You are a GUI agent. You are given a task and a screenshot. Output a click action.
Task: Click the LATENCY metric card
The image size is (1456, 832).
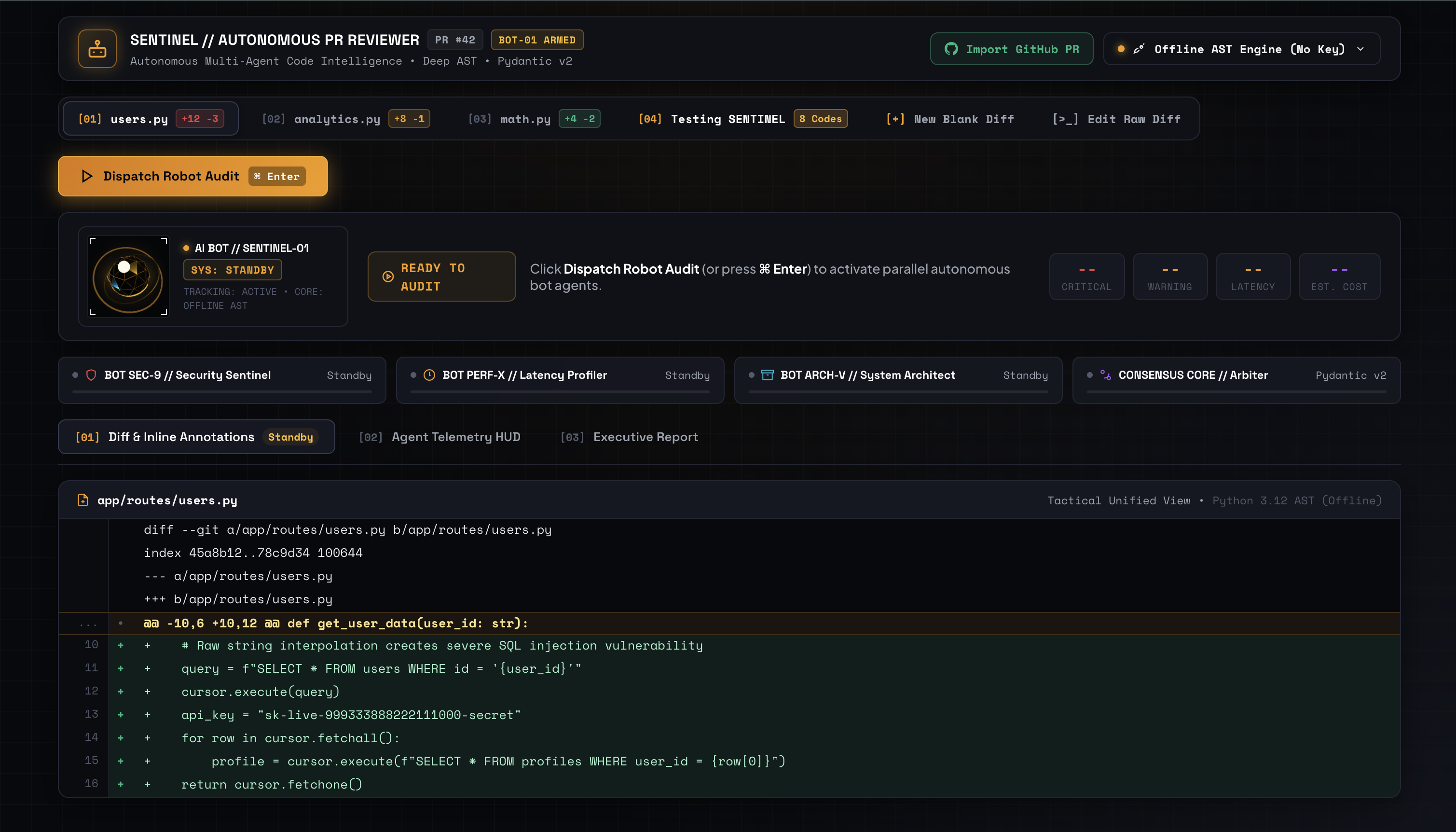(x=1252, y=277)
